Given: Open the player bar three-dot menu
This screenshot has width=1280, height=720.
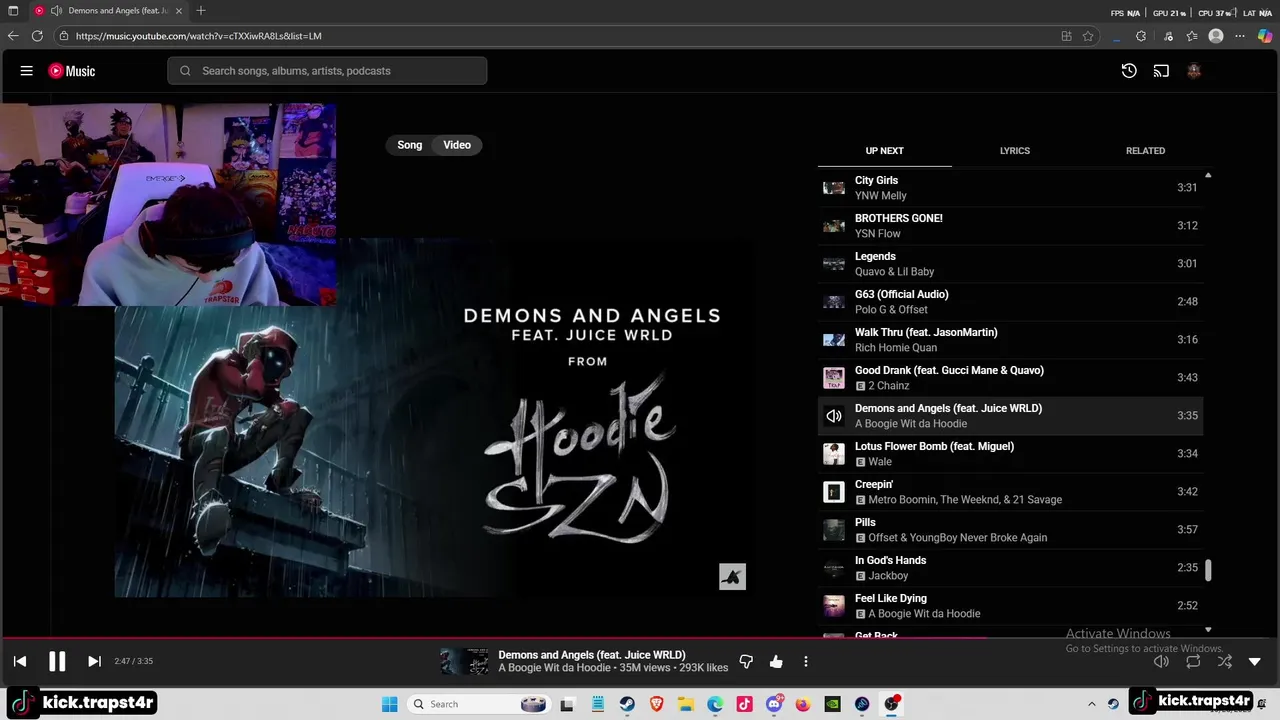Looking at the screenshot, I should coord(806,661).
